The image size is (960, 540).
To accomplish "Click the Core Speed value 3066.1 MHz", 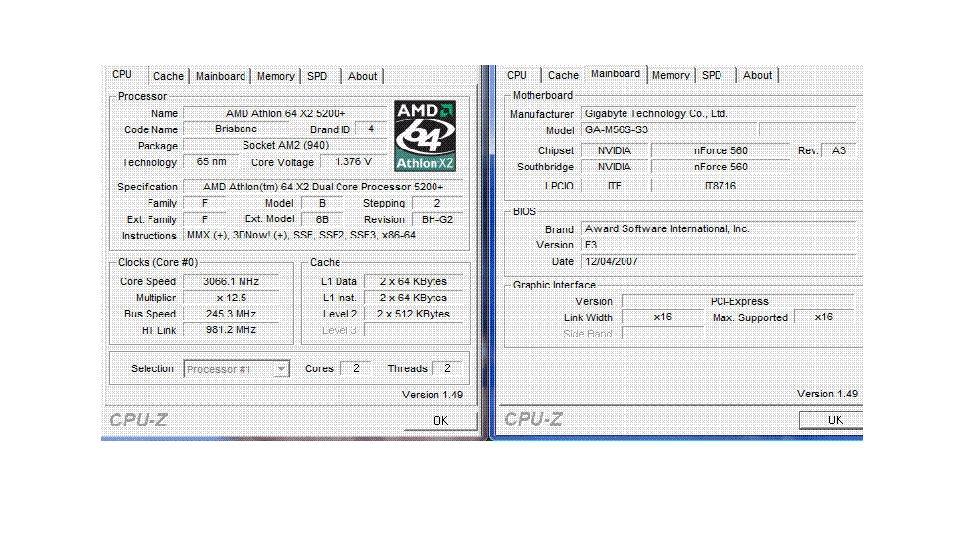I will coord(231,281).
